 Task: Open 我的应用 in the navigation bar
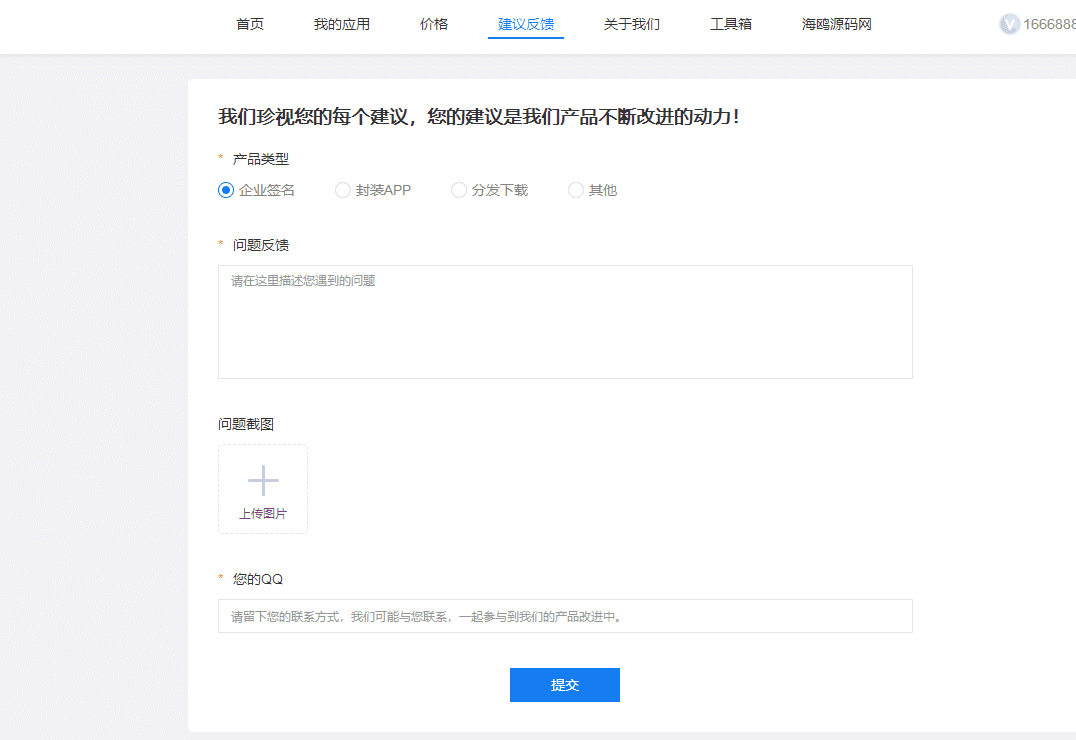[342, 24]
